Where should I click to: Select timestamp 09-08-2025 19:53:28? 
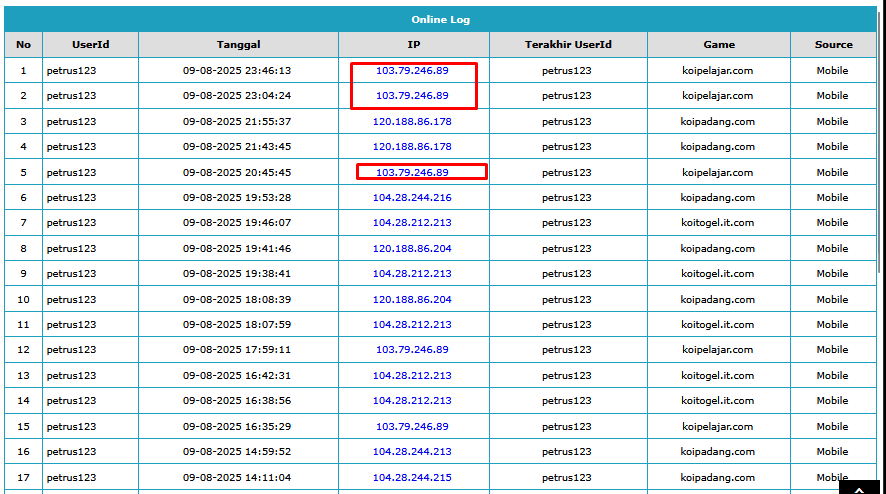click(237, 197)
